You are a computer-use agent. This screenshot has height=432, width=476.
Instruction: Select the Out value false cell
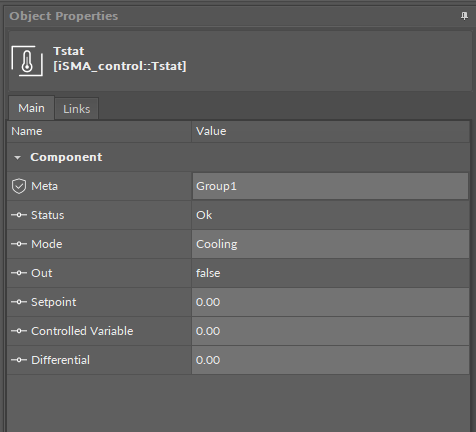pyautogui.click(x=330, y=273)
